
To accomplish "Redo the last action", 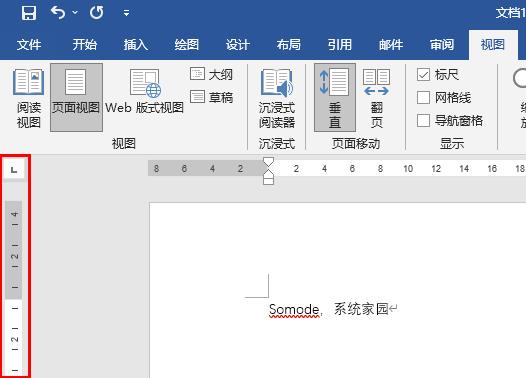I will click(x=97, y=13).
